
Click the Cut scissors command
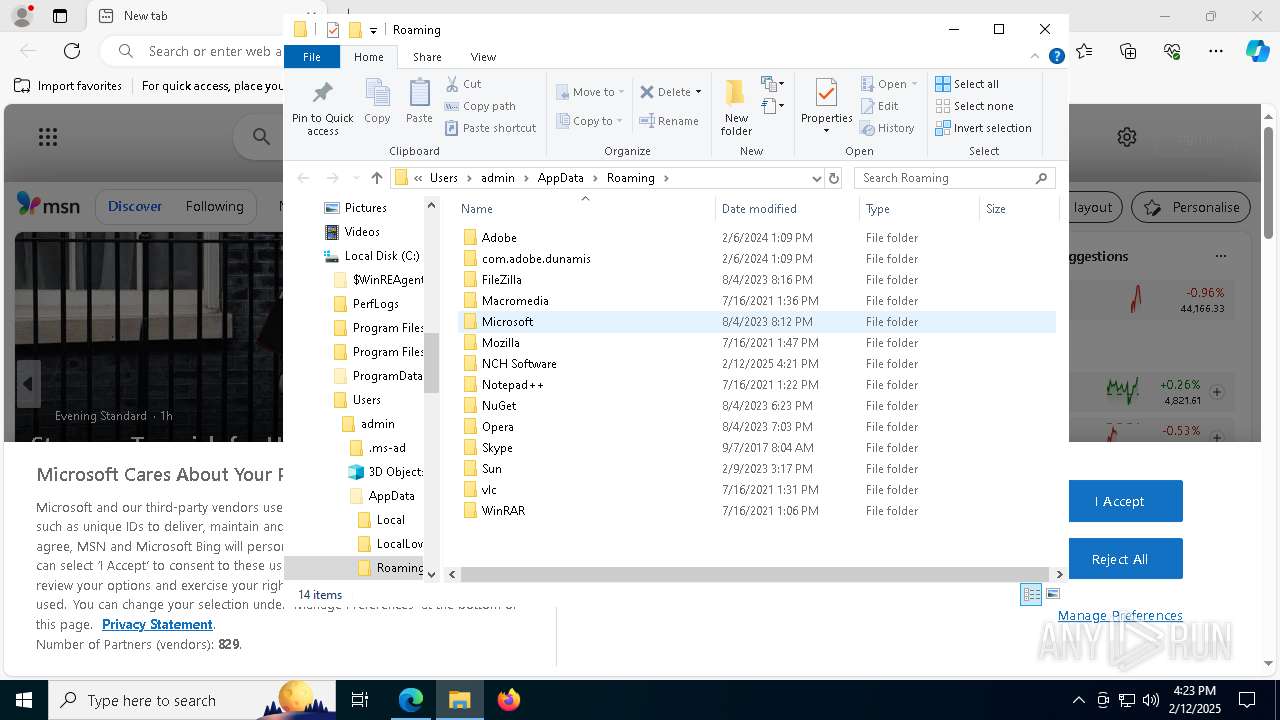463,84
